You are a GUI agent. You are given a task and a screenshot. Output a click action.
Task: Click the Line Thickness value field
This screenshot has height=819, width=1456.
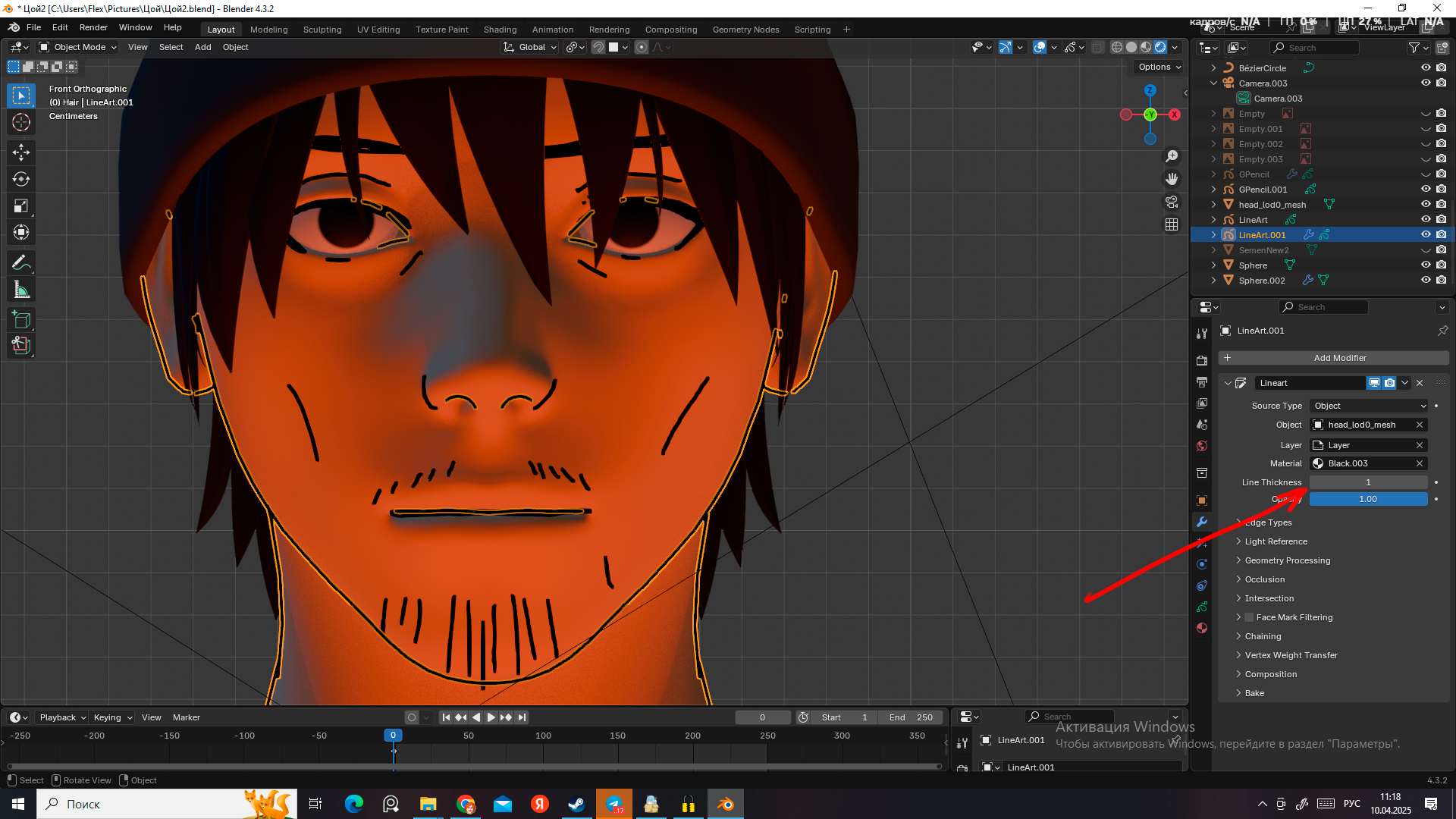1369,482
